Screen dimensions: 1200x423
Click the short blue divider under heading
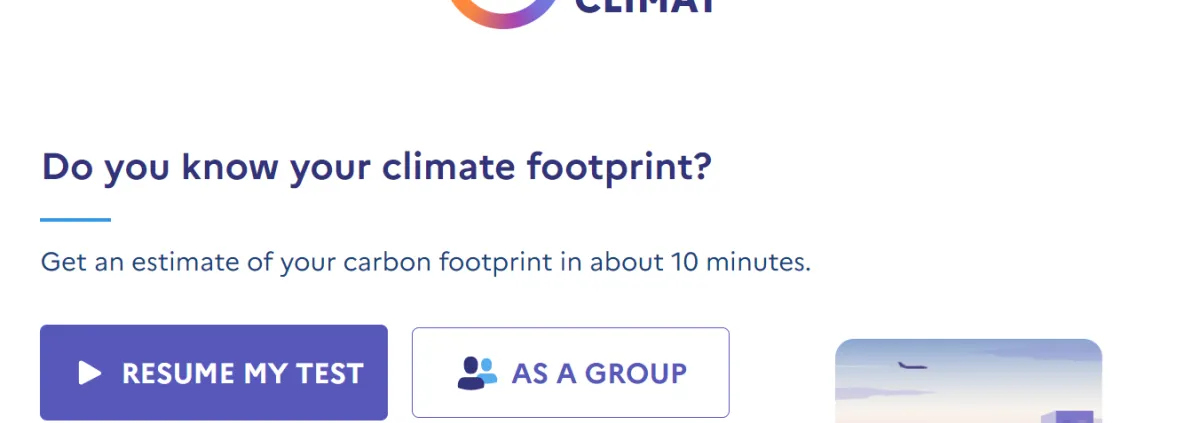[76, 219]
